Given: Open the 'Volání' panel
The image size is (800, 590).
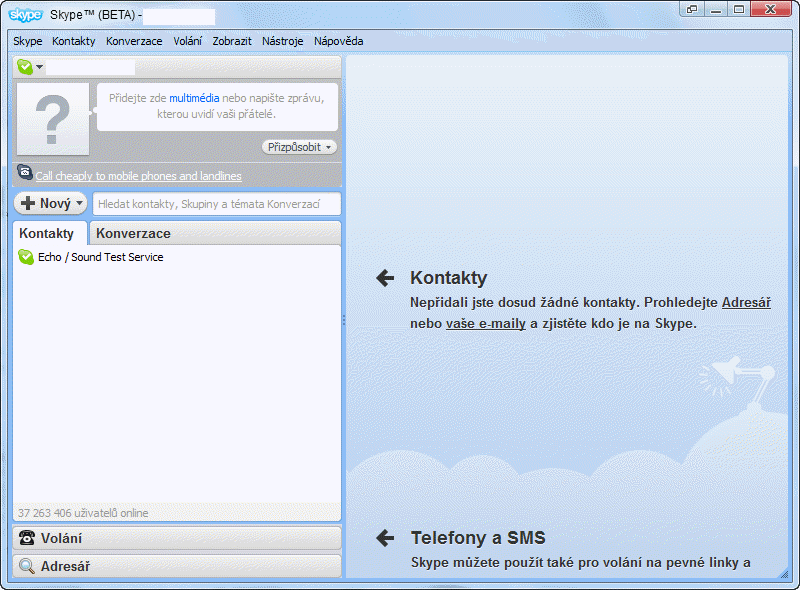Looking at the screenshot, I should tap(177, 538).
